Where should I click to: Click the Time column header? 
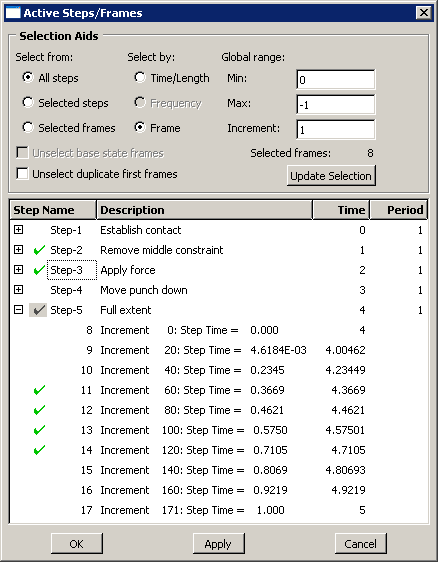coord(341,210)
